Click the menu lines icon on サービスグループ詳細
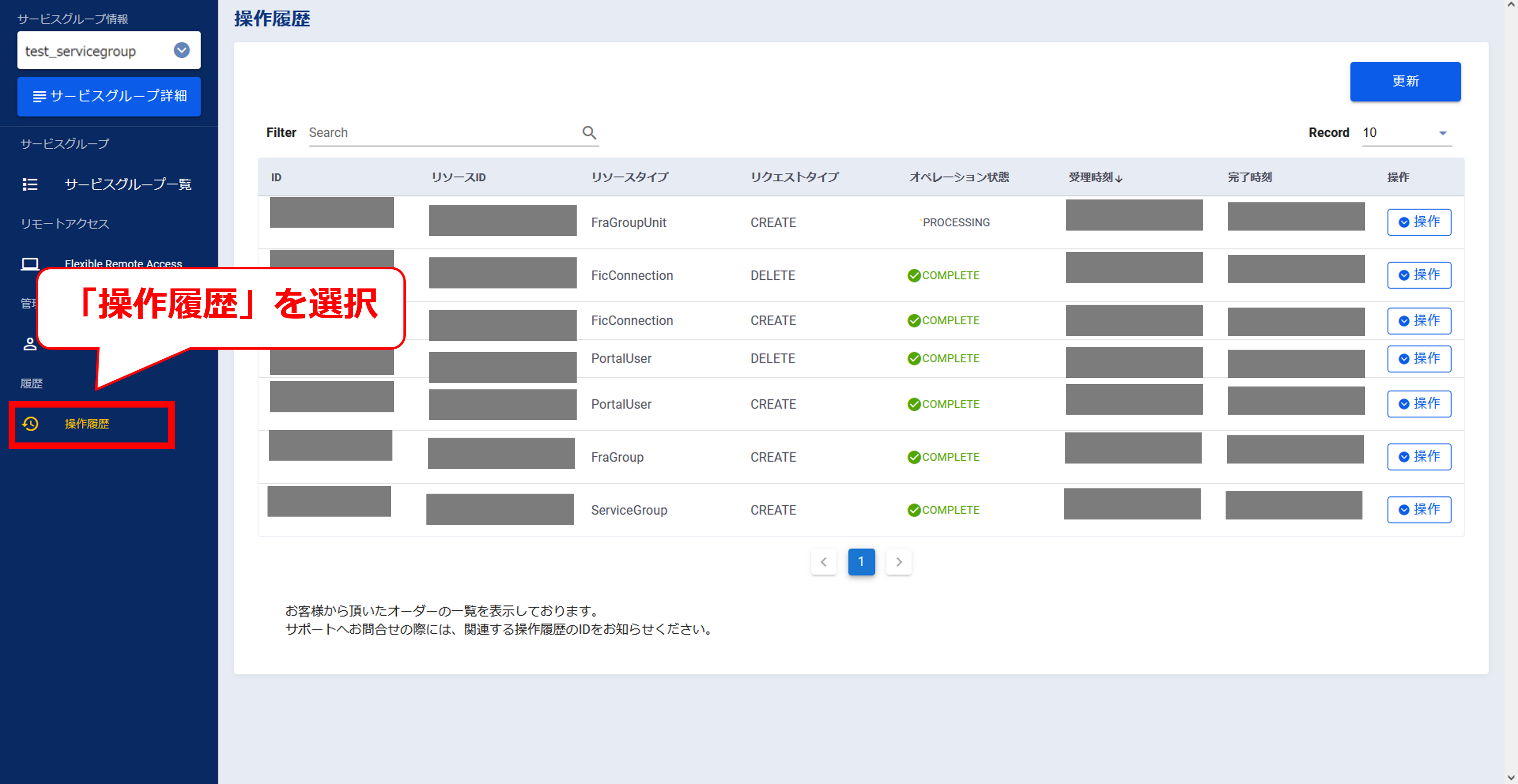This screenshot has height=784, width=1518. click(40, 96)
